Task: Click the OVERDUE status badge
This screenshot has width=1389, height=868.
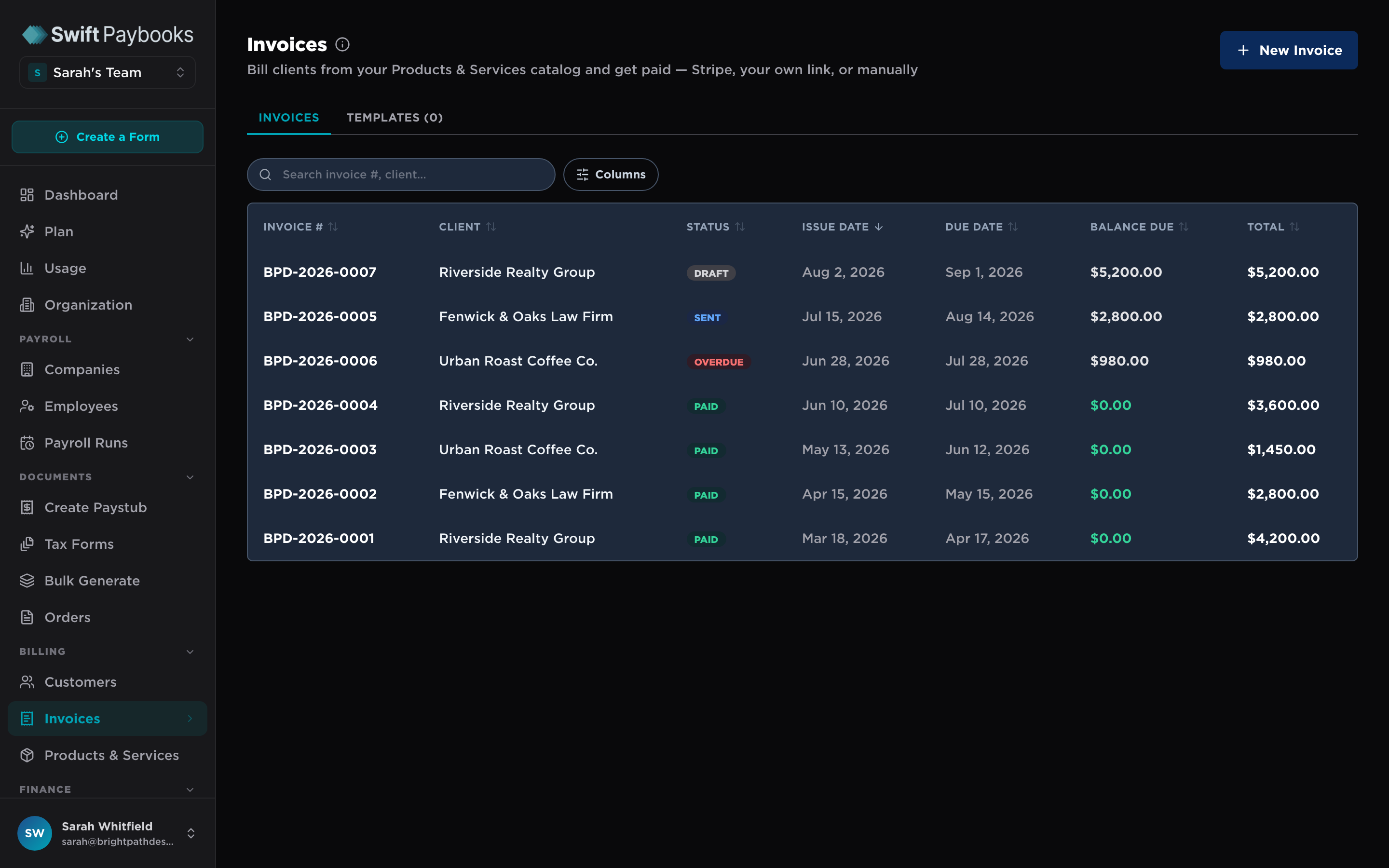Action: [719, 362]
